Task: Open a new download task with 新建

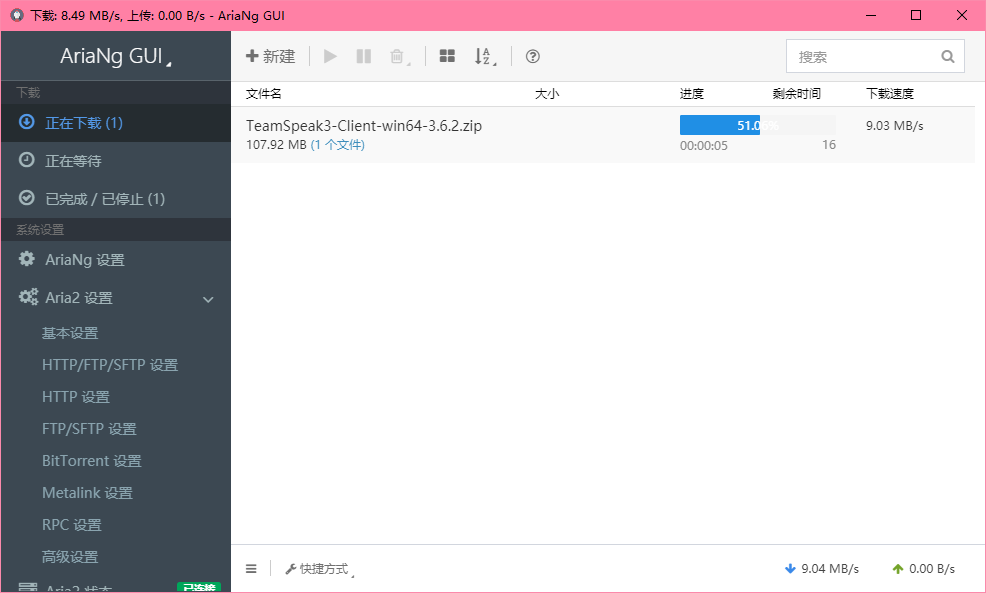Action: [x=269, y=56]
